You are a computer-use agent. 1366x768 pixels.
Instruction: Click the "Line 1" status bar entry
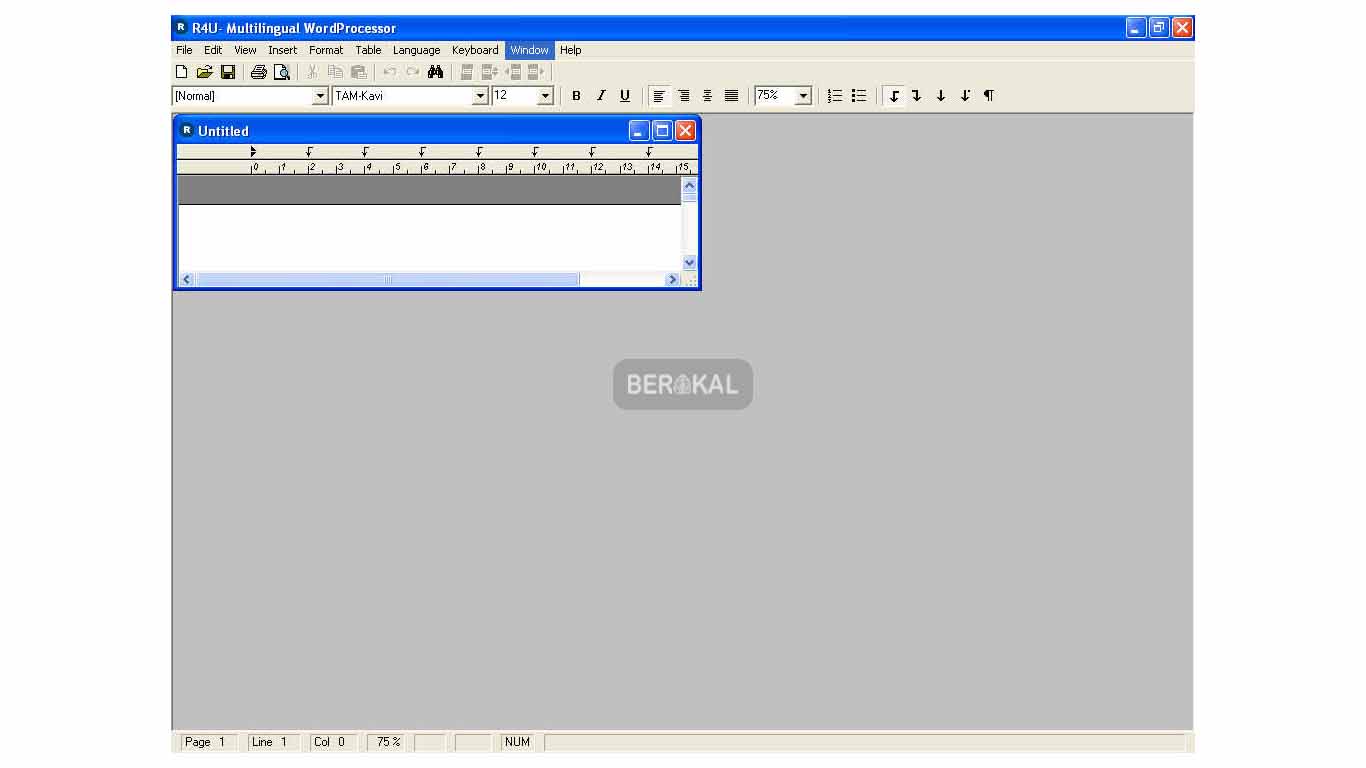click(x=273, y=742)
